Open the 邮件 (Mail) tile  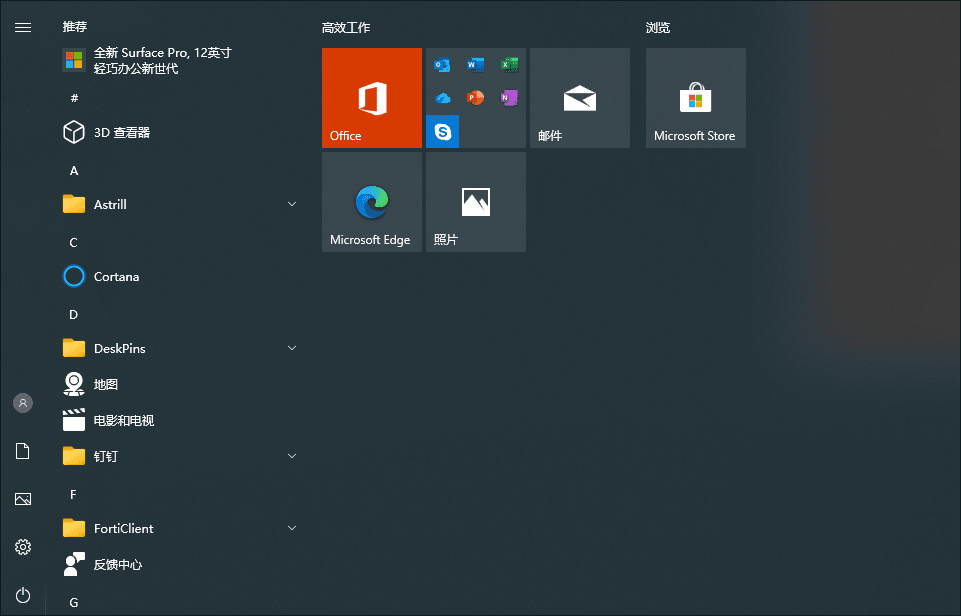580,97
